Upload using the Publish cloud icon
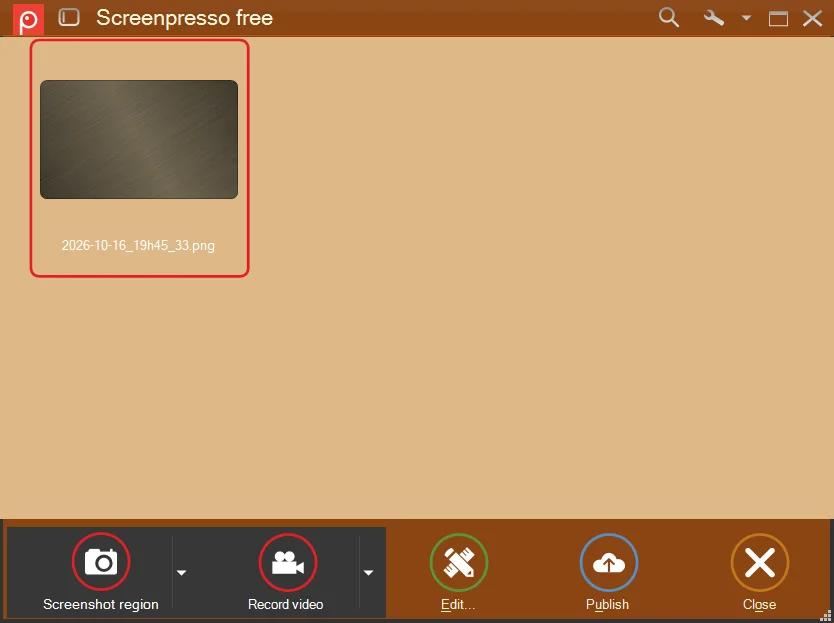Viewport: 834px width, 623px height. point(608,562)
